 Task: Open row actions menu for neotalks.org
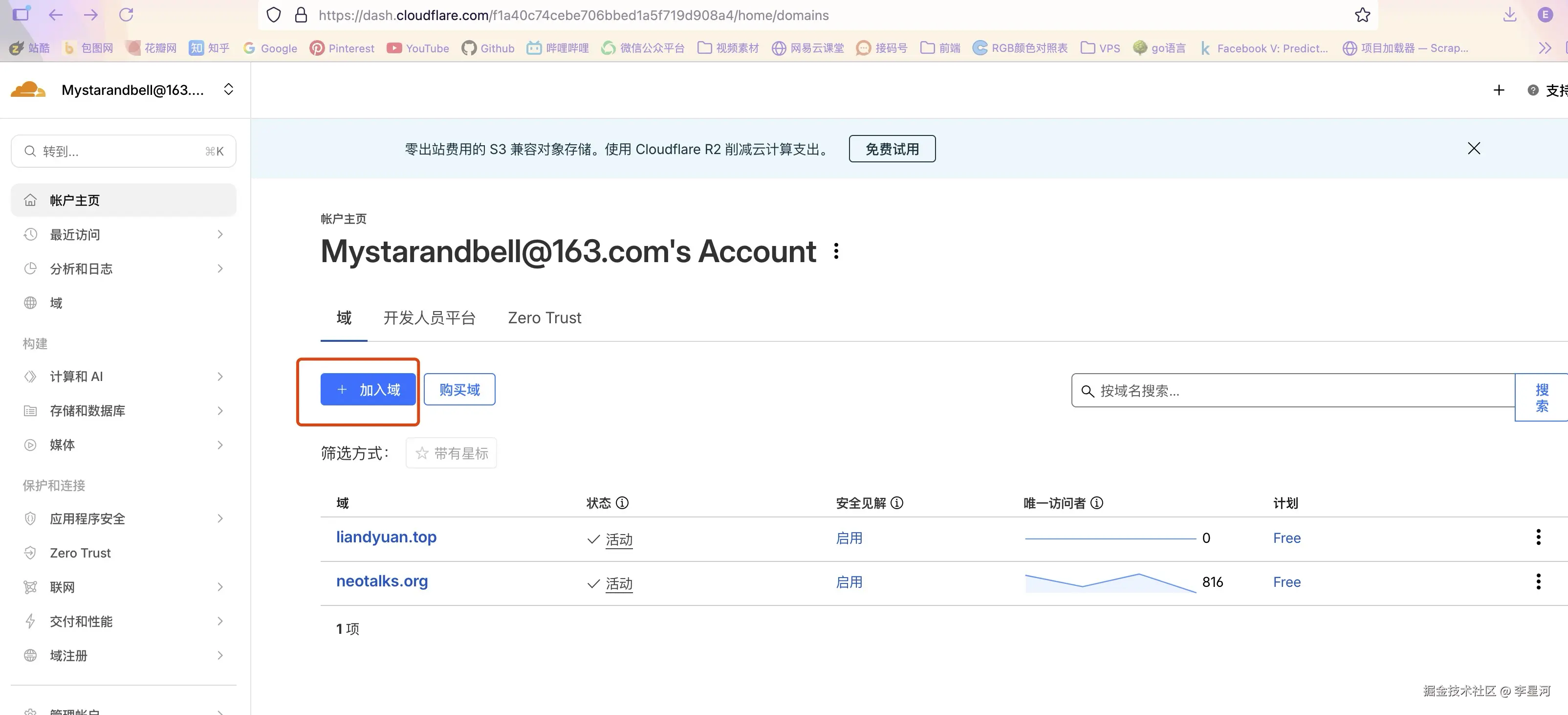pos(1538,581)
